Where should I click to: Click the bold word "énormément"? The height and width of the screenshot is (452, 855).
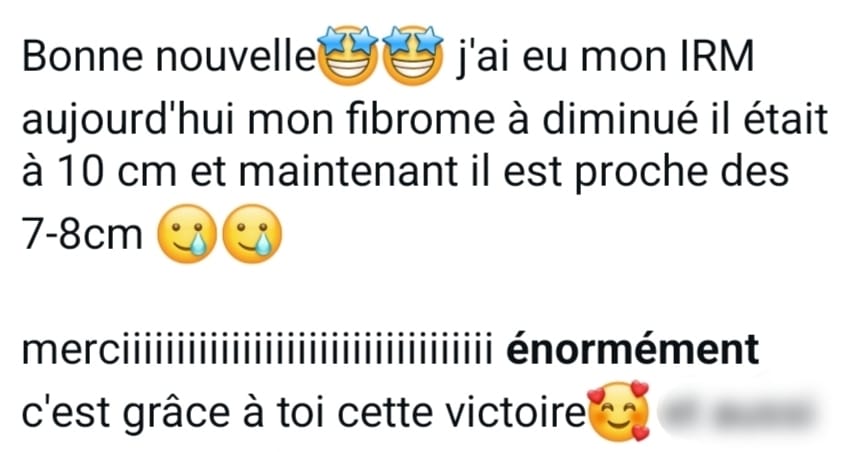tap(633, 349)
